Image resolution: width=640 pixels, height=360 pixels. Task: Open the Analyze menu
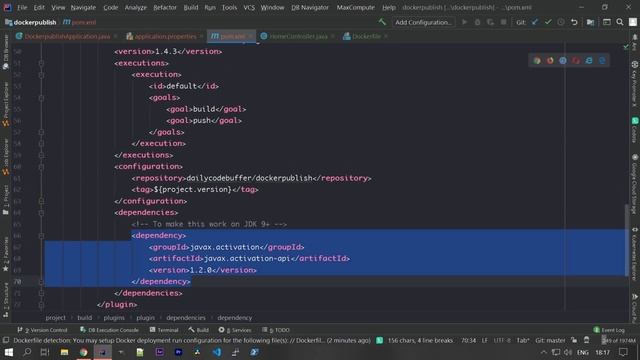click(136, 7)
